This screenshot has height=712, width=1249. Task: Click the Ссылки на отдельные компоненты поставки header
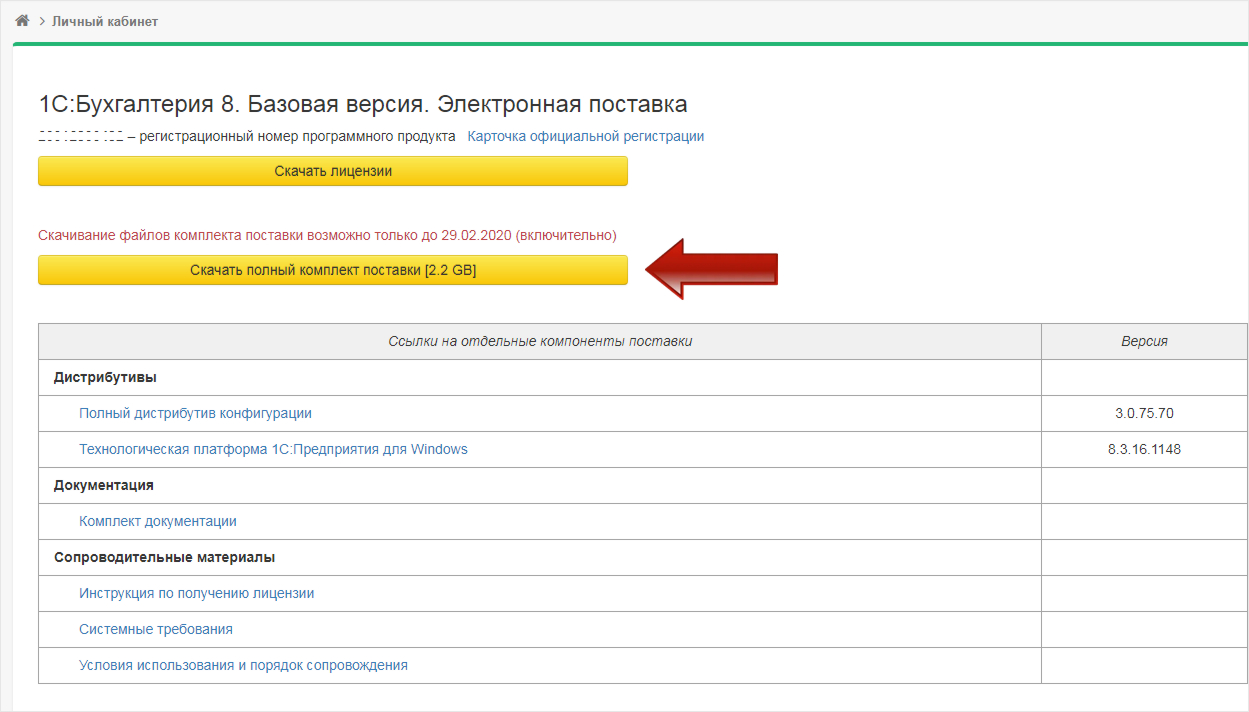540,341
